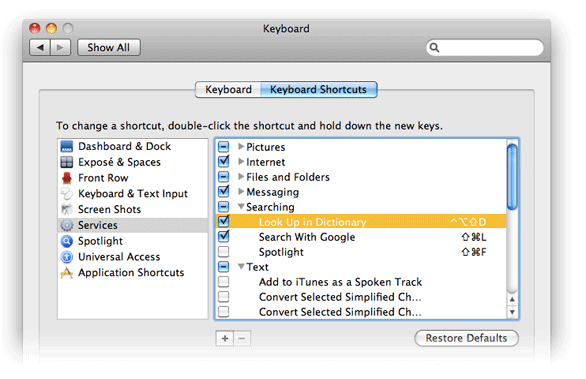Enable the Spotlight service checkbox
586x379 pixels.
click(223, 252)
